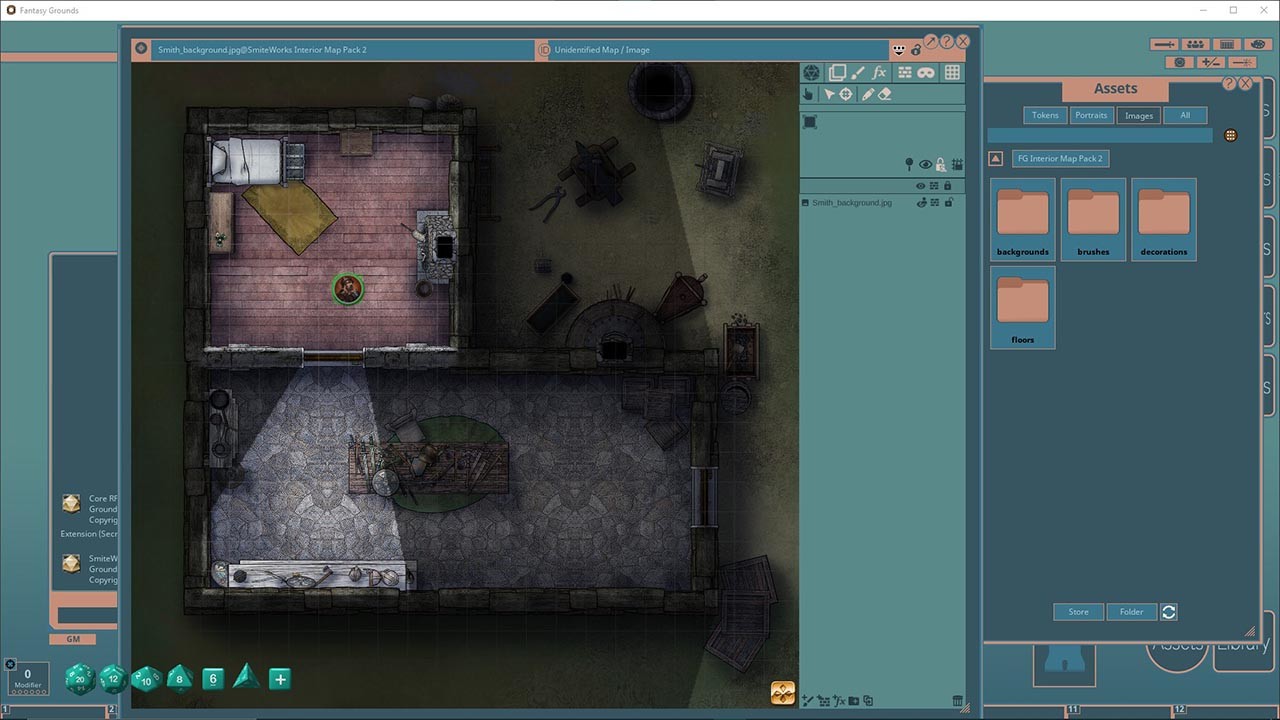Select the pointer selection tool
The height and width of the screenshot is (720, 1280).
[831, 94]
